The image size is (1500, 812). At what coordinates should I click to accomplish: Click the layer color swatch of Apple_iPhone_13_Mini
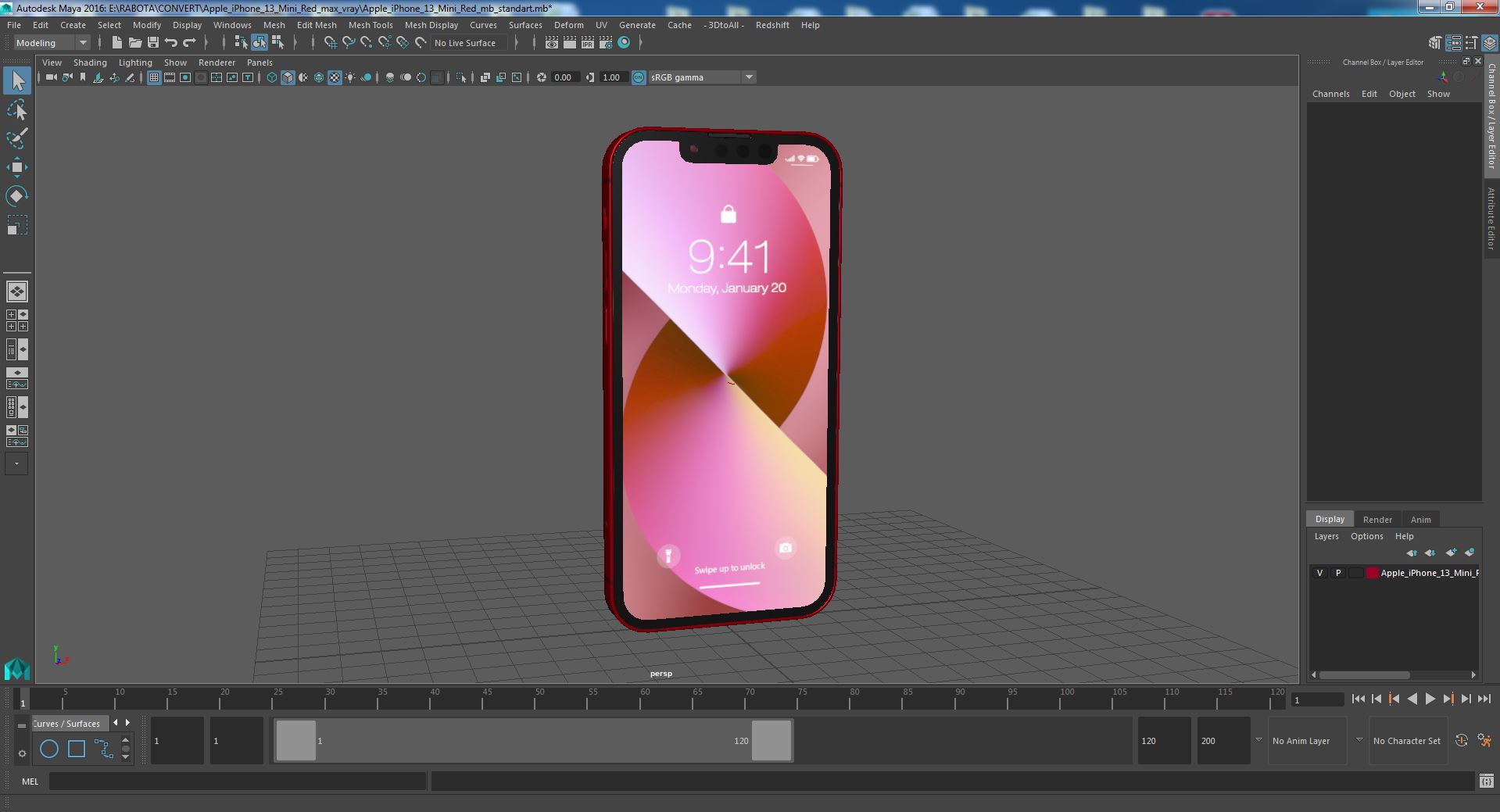tap(1372, 573)
